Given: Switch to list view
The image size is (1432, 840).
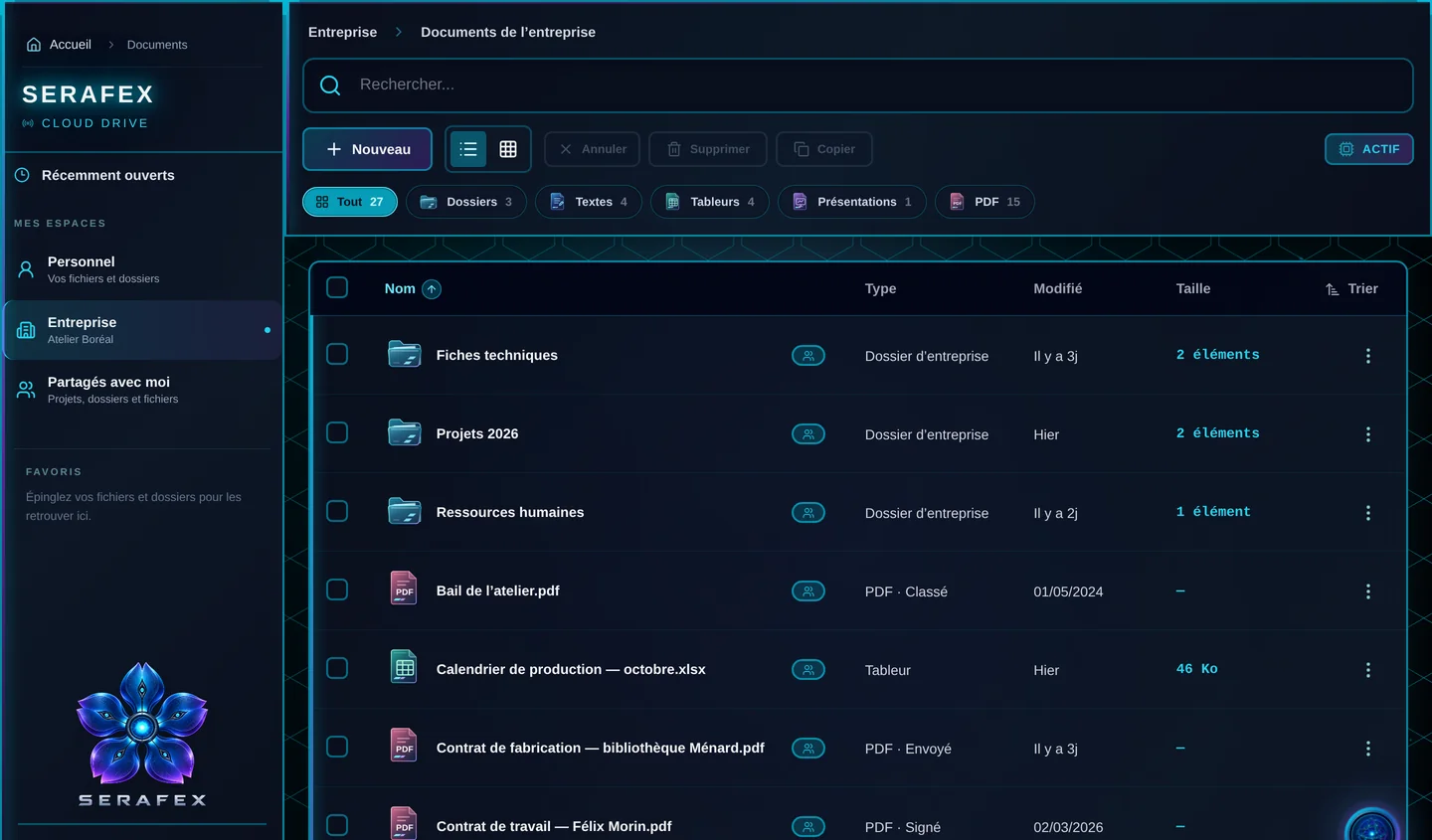Looking at the screenshot, I should tap(468, 149).
